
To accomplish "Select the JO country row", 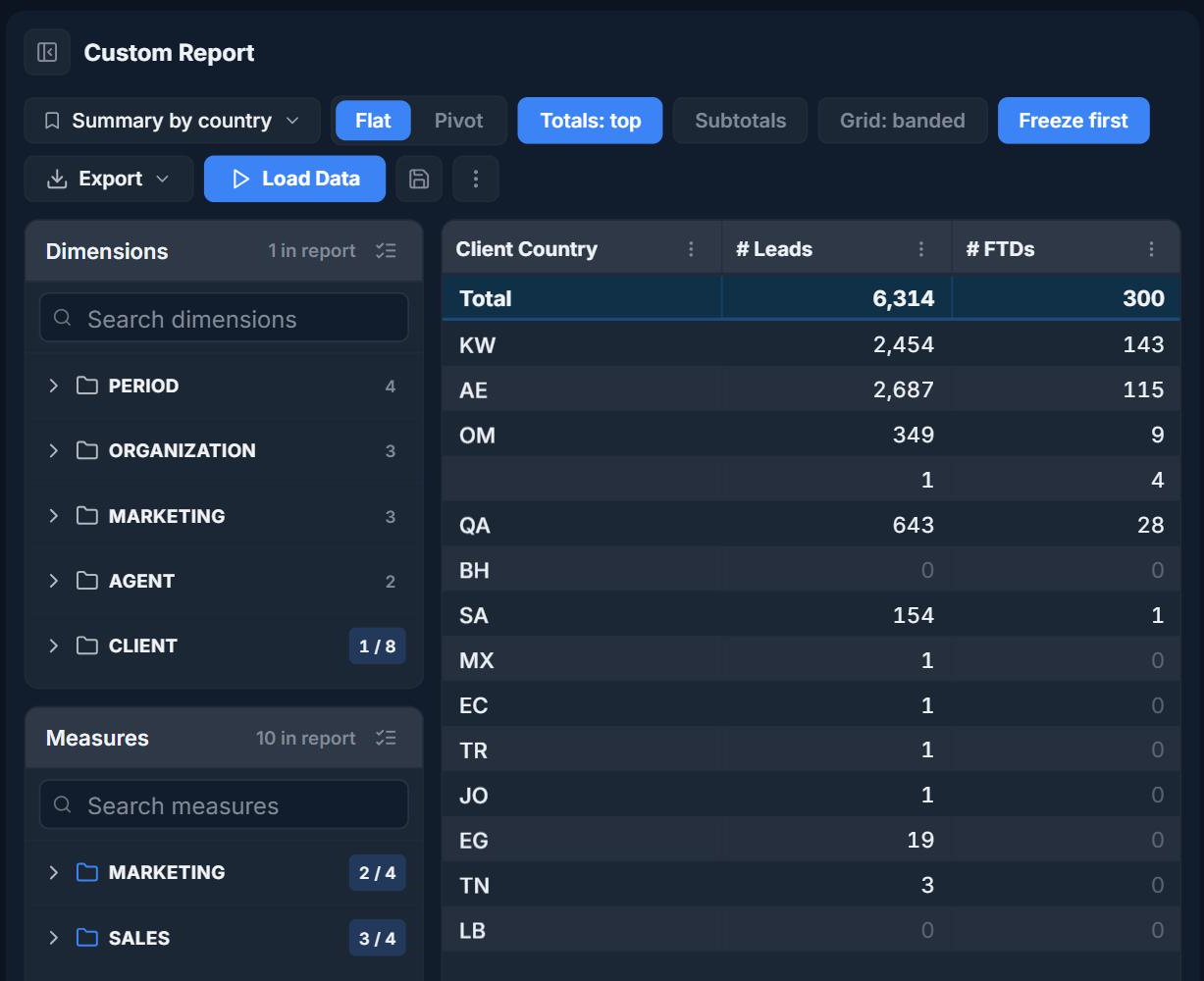I will [x=811, y=795].
